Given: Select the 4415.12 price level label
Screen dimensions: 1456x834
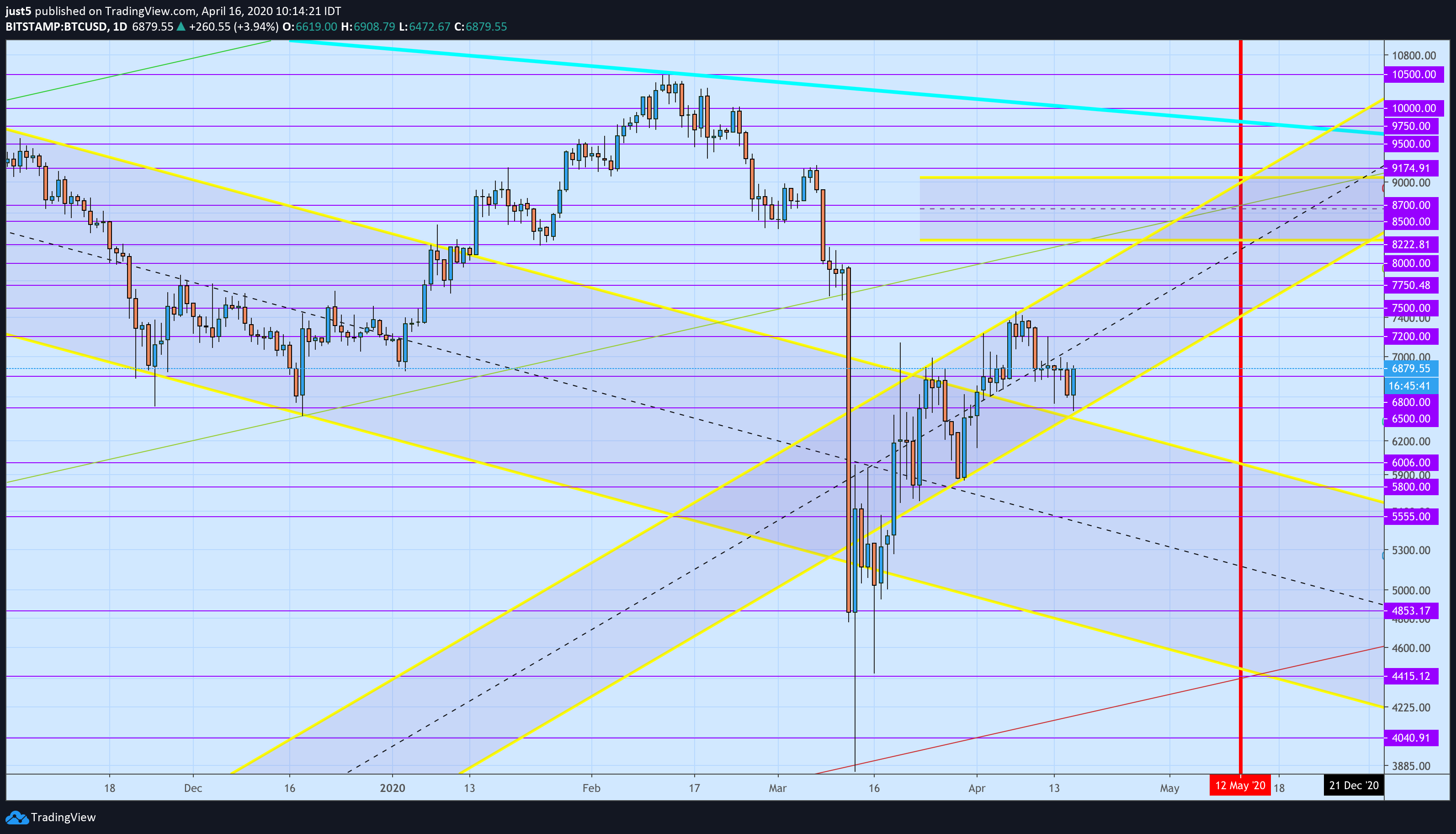Looking at the screenshot, I should point(1411,676).
